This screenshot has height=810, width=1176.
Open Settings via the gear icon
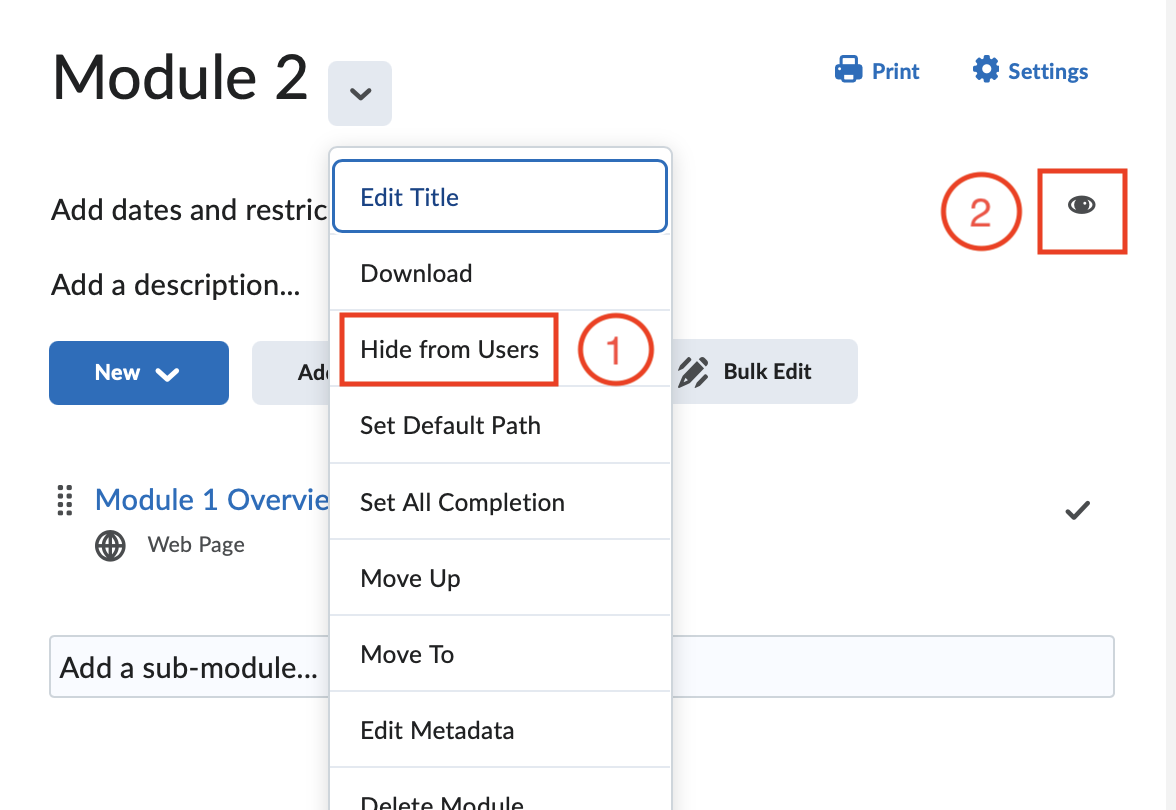(987, 70)
